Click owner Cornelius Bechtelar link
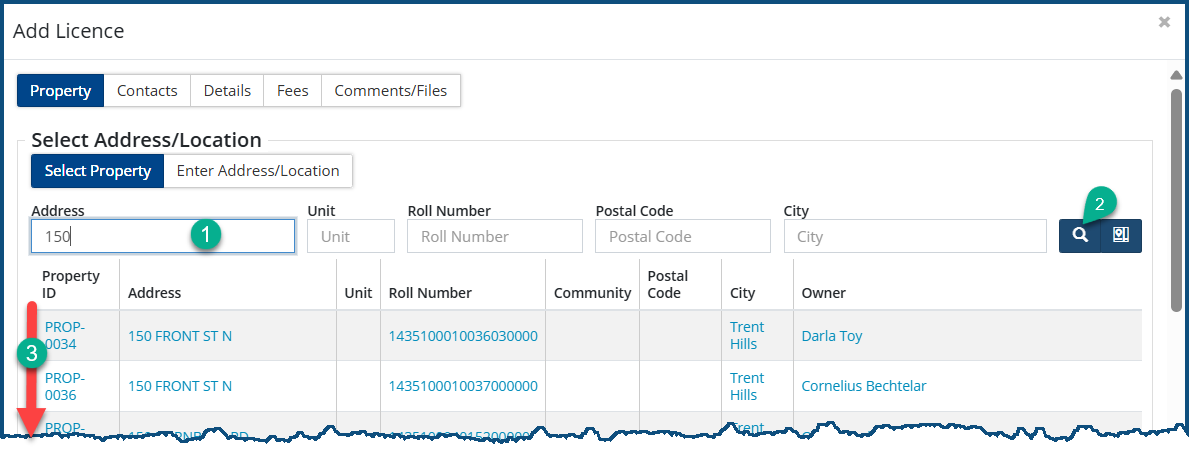This screenshot has height=462, width=1189. [x=865, y=386]
